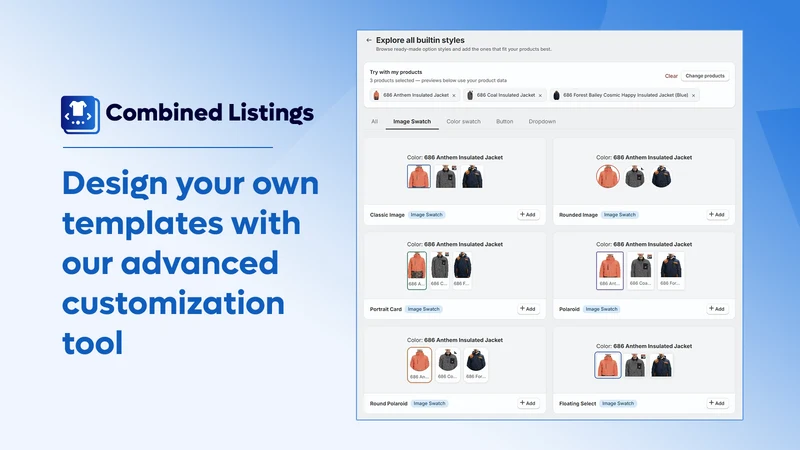The image size is (800, 450).
Task: Select orange jacket in Floating Select preview
Action: point(608,365)
